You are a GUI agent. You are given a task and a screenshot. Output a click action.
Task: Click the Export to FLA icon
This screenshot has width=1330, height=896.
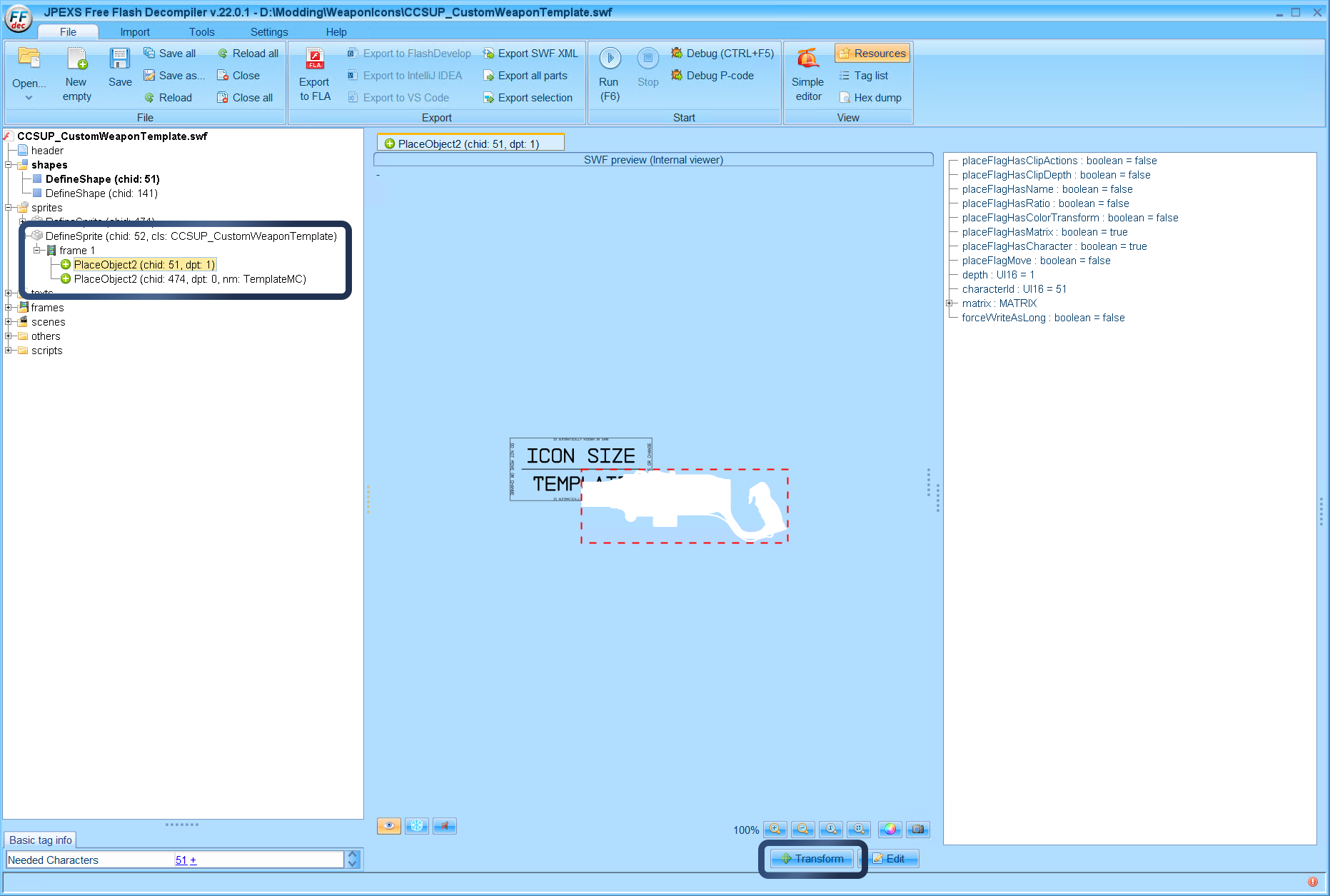[315, 59]
